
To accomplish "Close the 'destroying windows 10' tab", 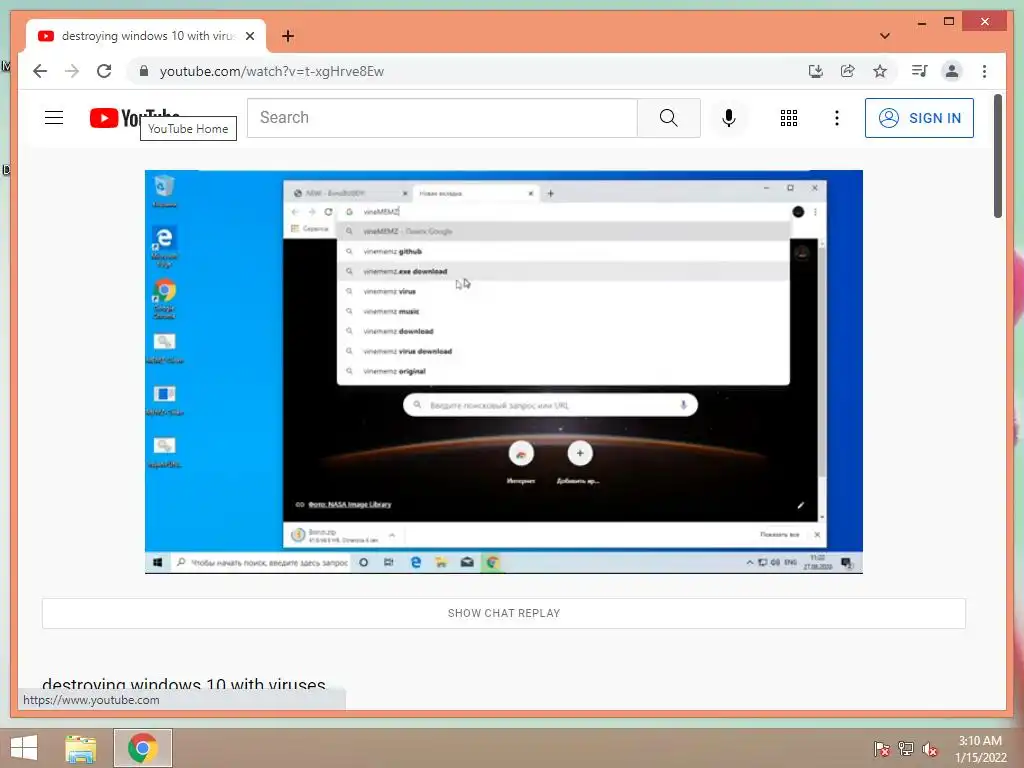I will tap(250, 36).
